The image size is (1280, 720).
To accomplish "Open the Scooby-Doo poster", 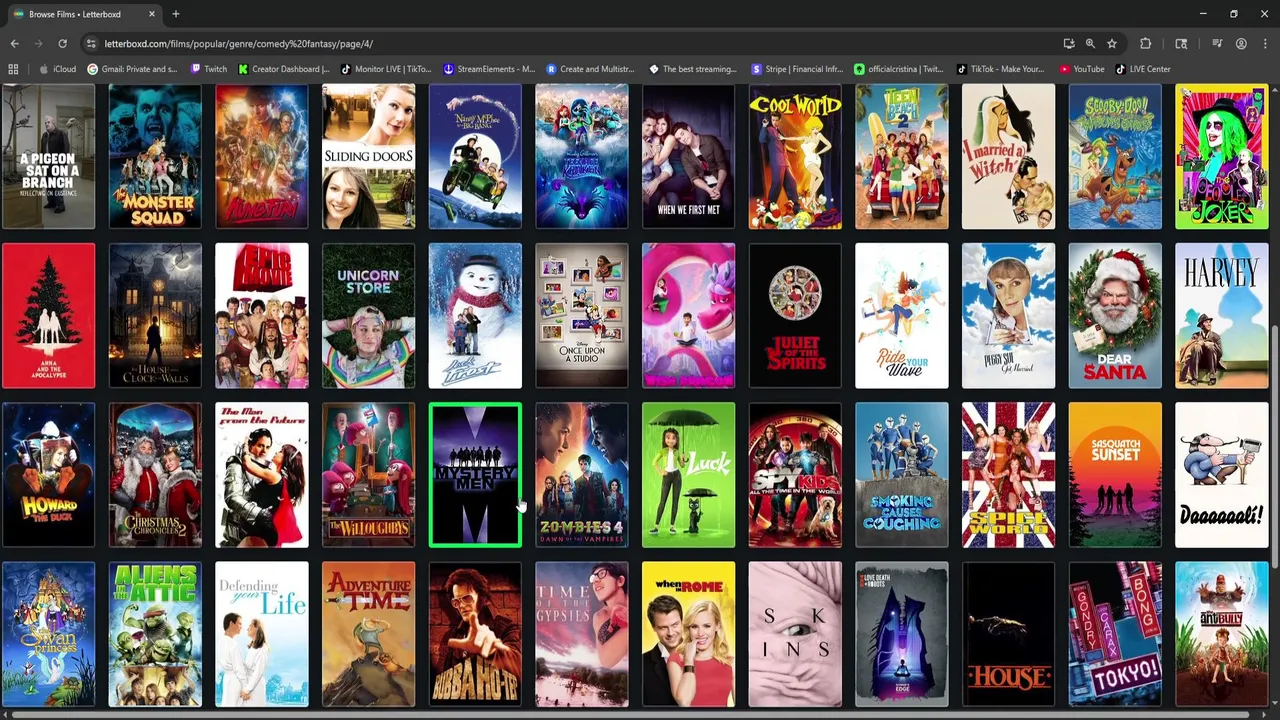I will click(x=1115, y=156).
